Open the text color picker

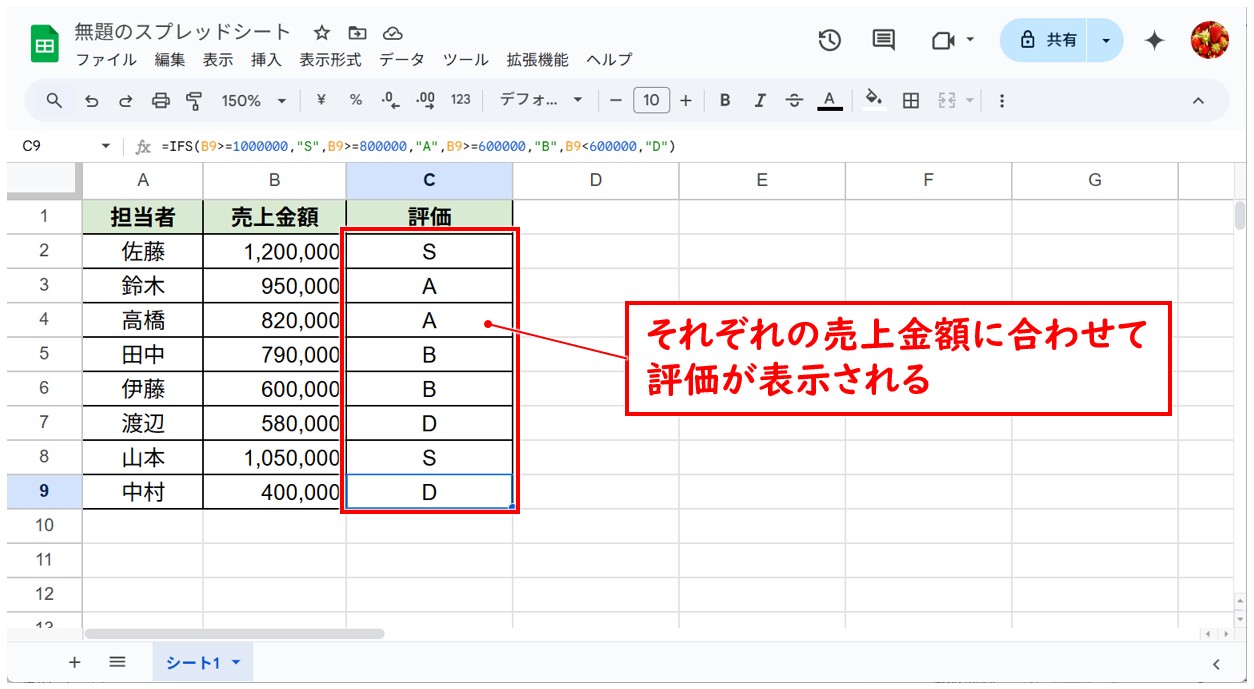click(828, 100)
